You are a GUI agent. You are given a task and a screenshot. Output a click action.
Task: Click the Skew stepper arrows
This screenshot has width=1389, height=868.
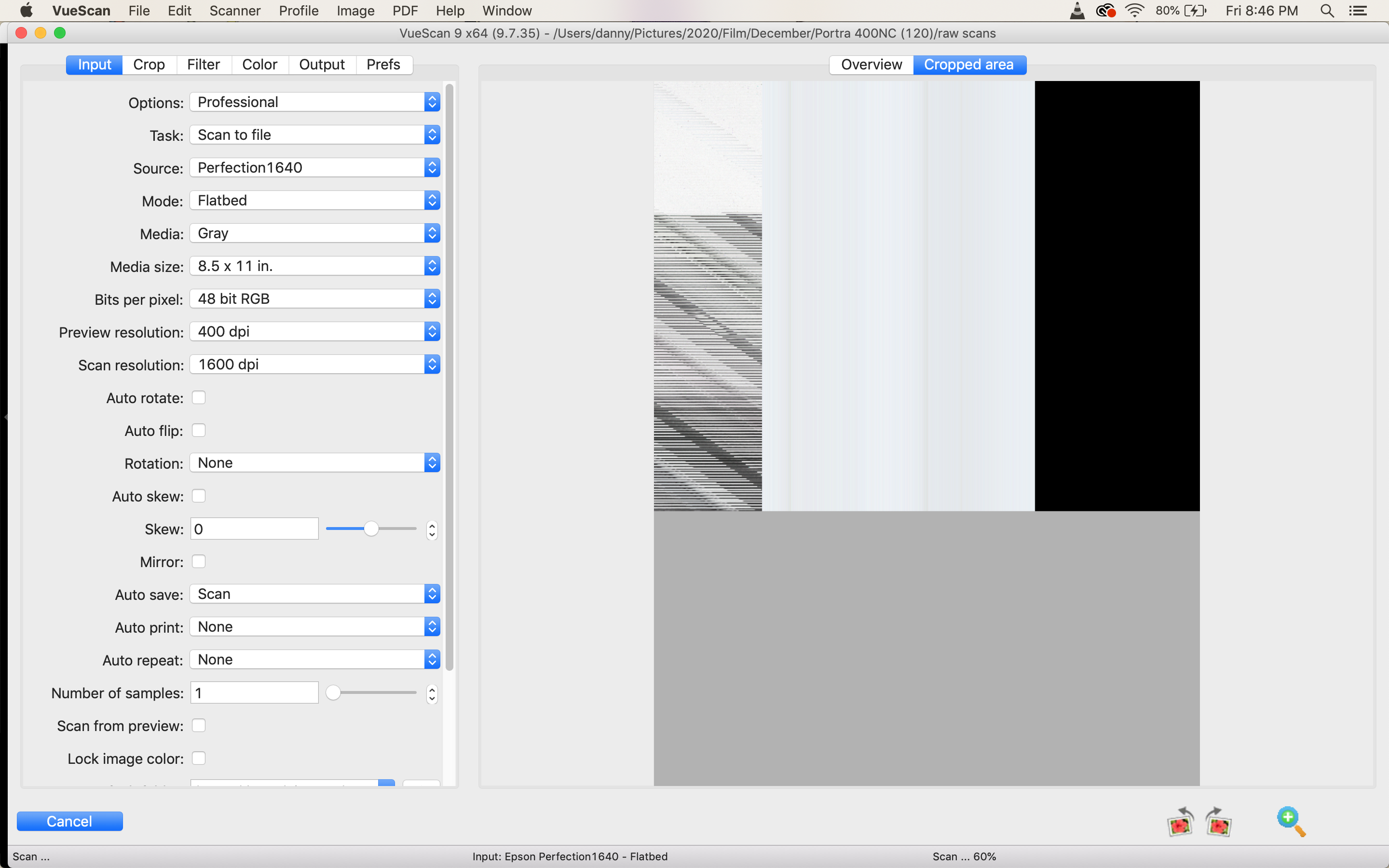[x=432, y=530]
